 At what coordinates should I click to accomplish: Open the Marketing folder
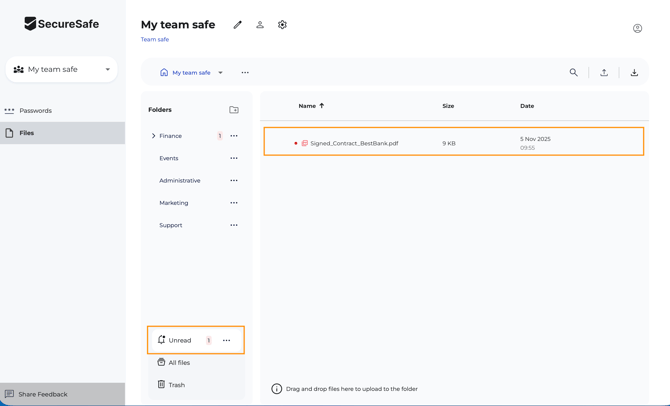click(173, 203)
